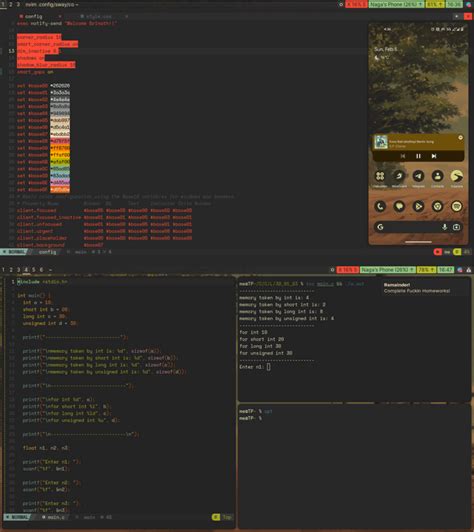The width and height of the screenshot is (474, 532).
Task: Open the album art thumbnail in media widget
Action: coord(381,142)
